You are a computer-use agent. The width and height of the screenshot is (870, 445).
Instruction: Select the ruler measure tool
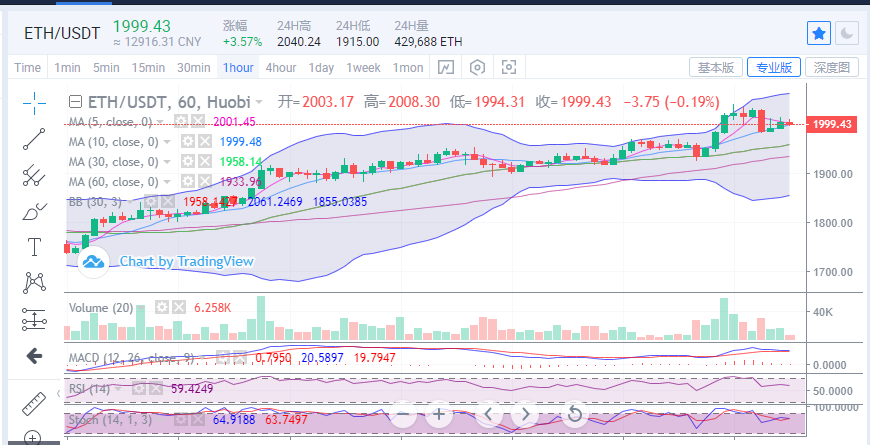[34, 404]
